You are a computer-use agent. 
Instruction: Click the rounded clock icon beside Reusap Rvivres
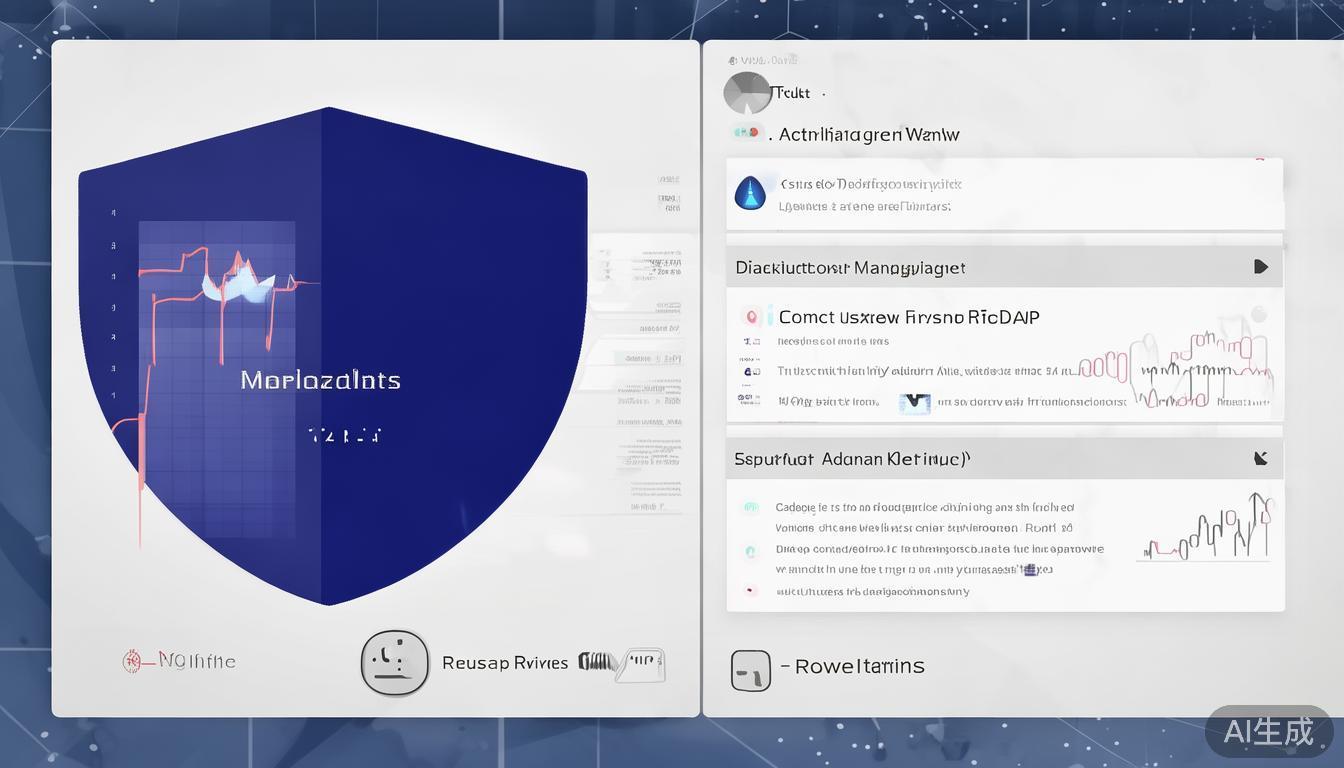click(395, 663)
